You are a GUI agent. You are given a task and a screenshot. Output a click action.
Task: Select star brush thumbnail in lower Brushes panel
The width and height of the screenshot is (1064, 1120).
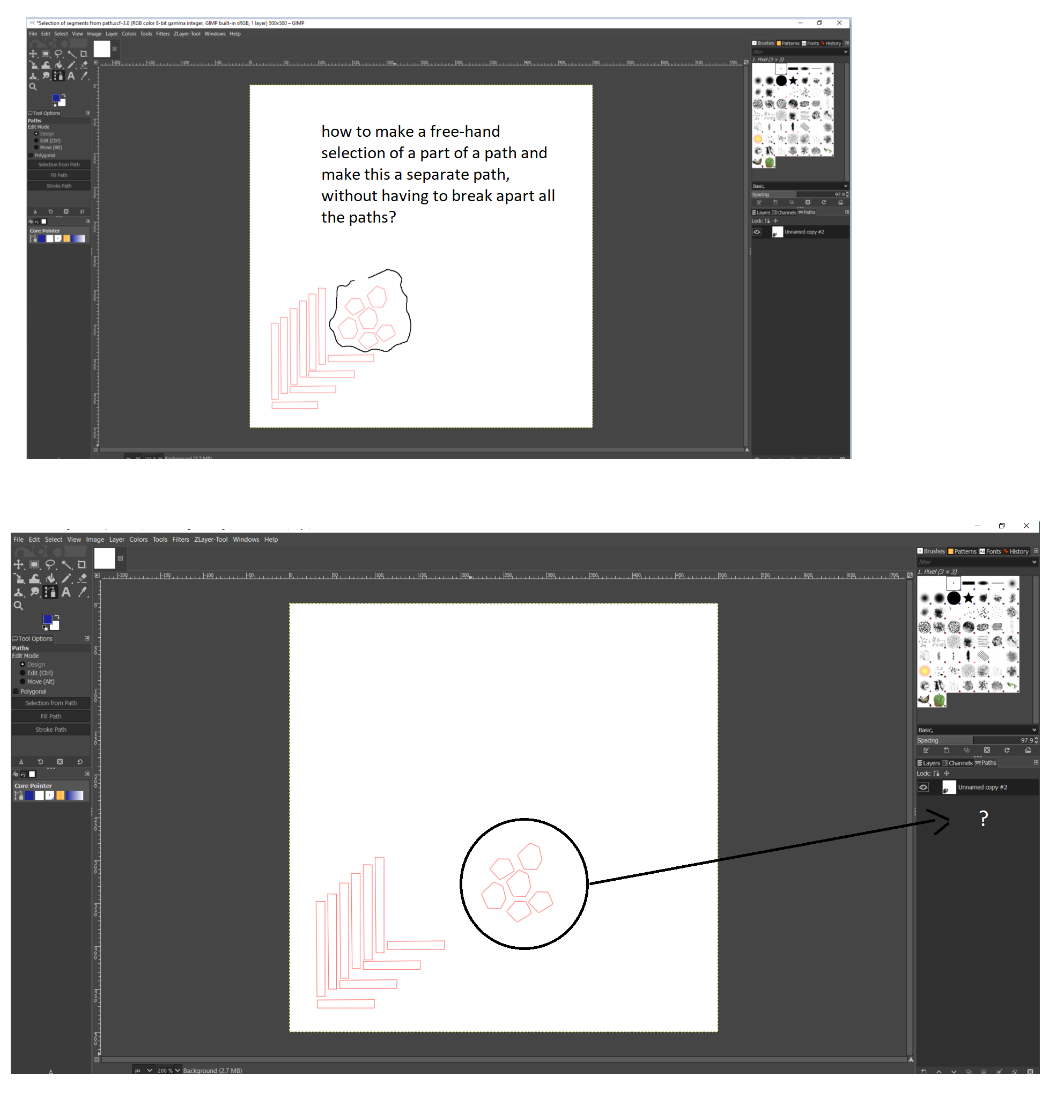coord(969,598)
